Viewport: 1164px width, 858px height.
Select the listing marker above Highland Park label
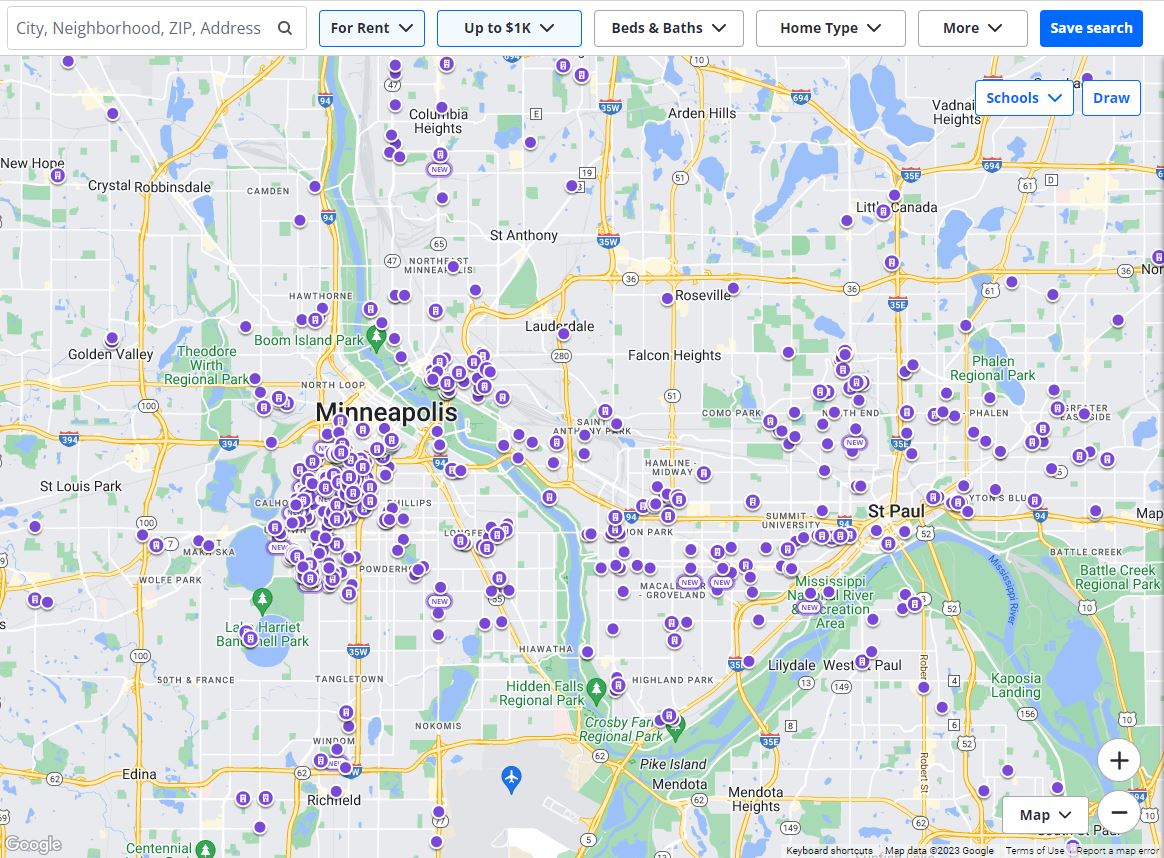point(618,686)
